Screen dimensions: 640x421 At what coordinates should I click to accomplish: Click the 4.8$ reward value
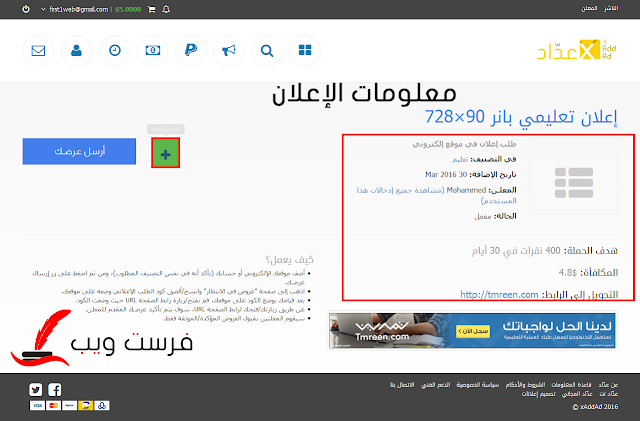567,272
